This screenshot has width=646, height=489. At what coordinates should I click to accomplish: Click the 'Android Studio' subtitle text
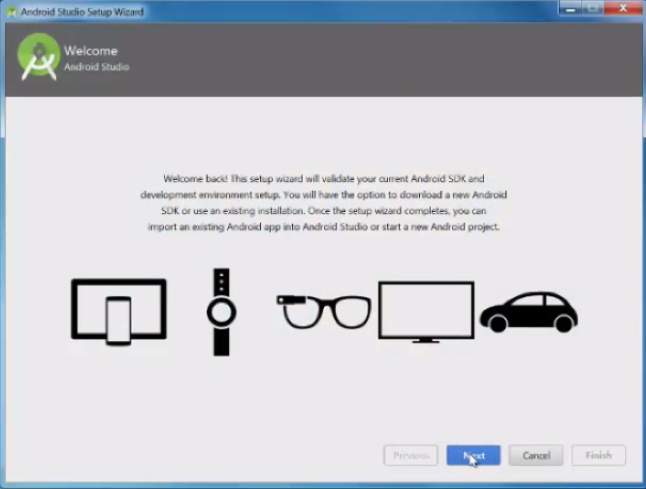click(x=96, y=67)
